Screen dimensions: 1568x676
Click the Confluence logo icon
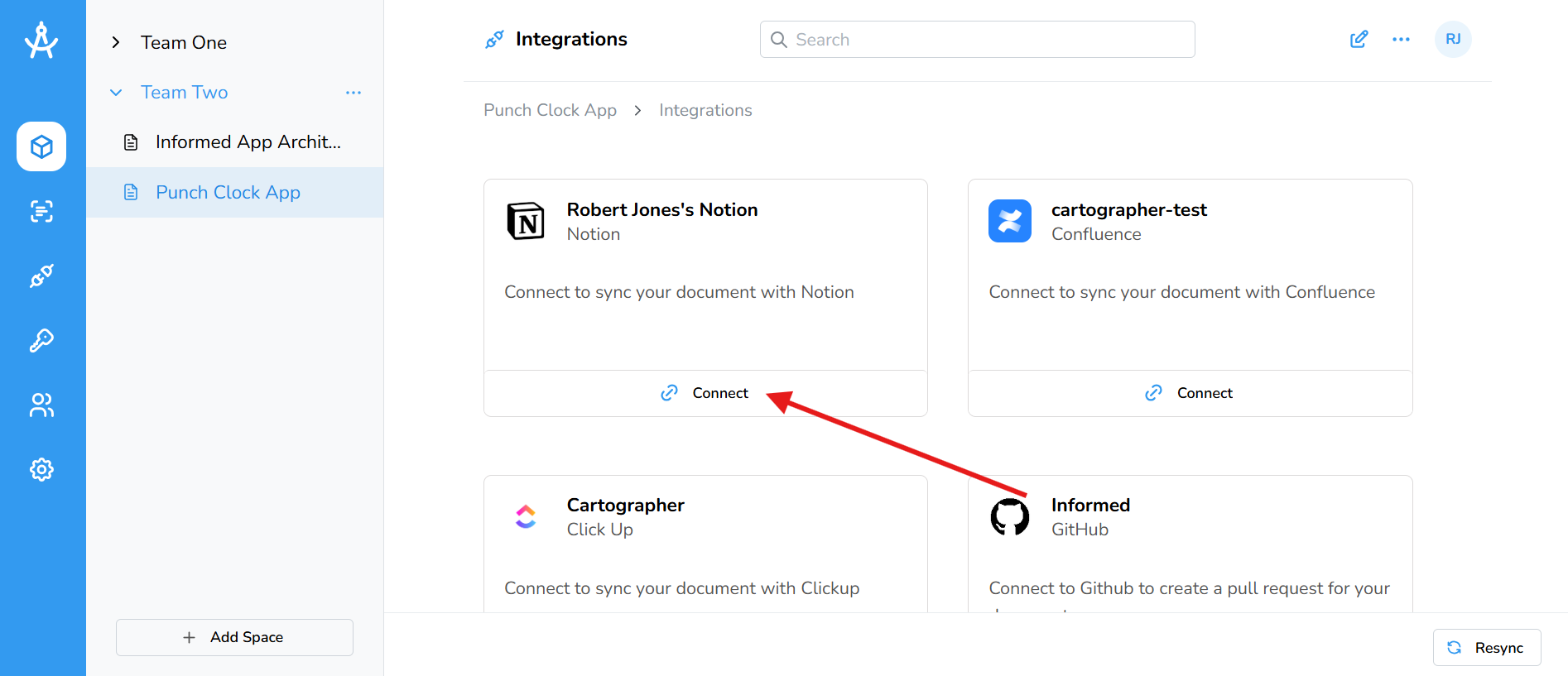click(x=1010, y=221)
